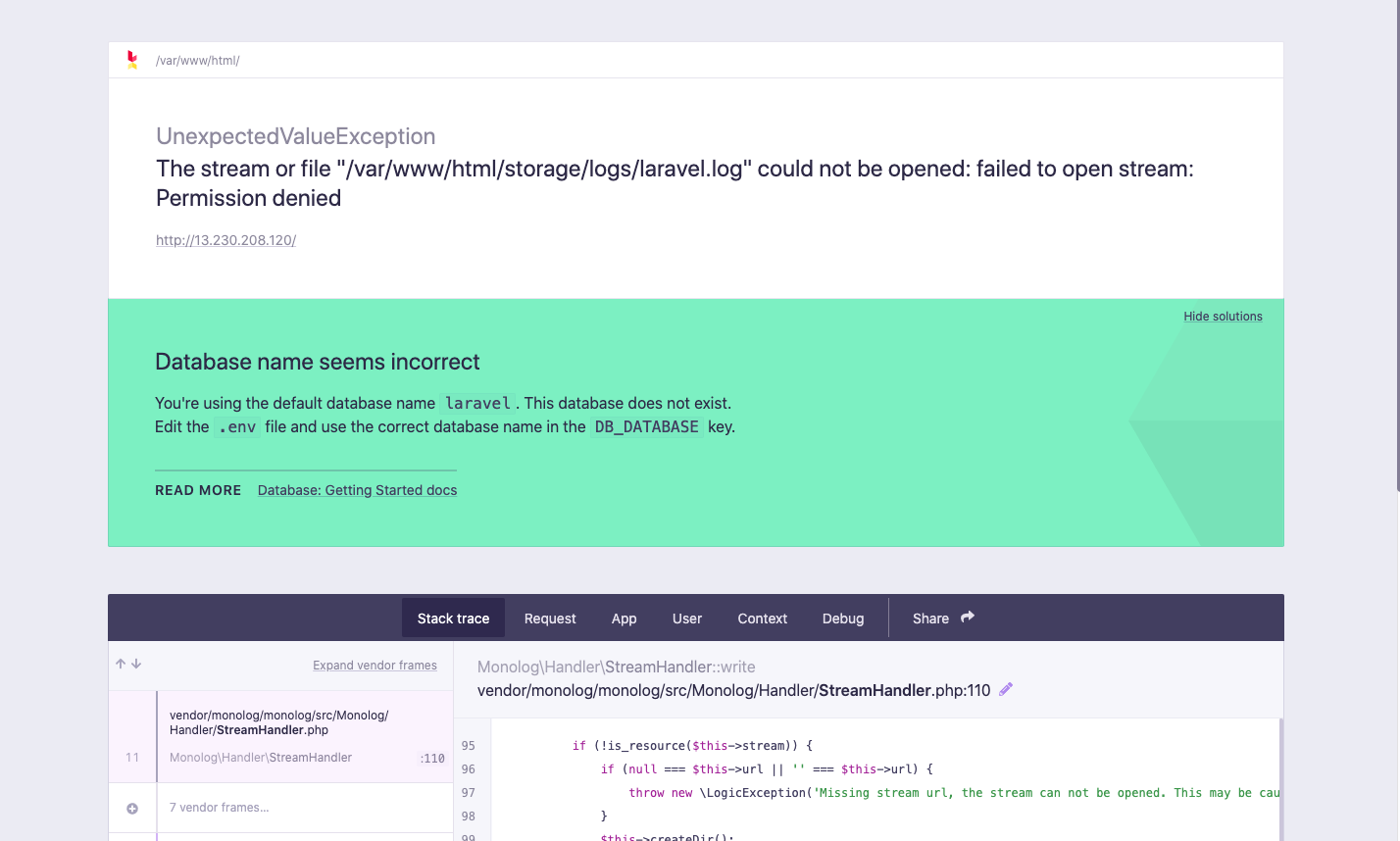Click the 7 vendor frames row text
The image size is (1400, 841).
pos(219,808)
